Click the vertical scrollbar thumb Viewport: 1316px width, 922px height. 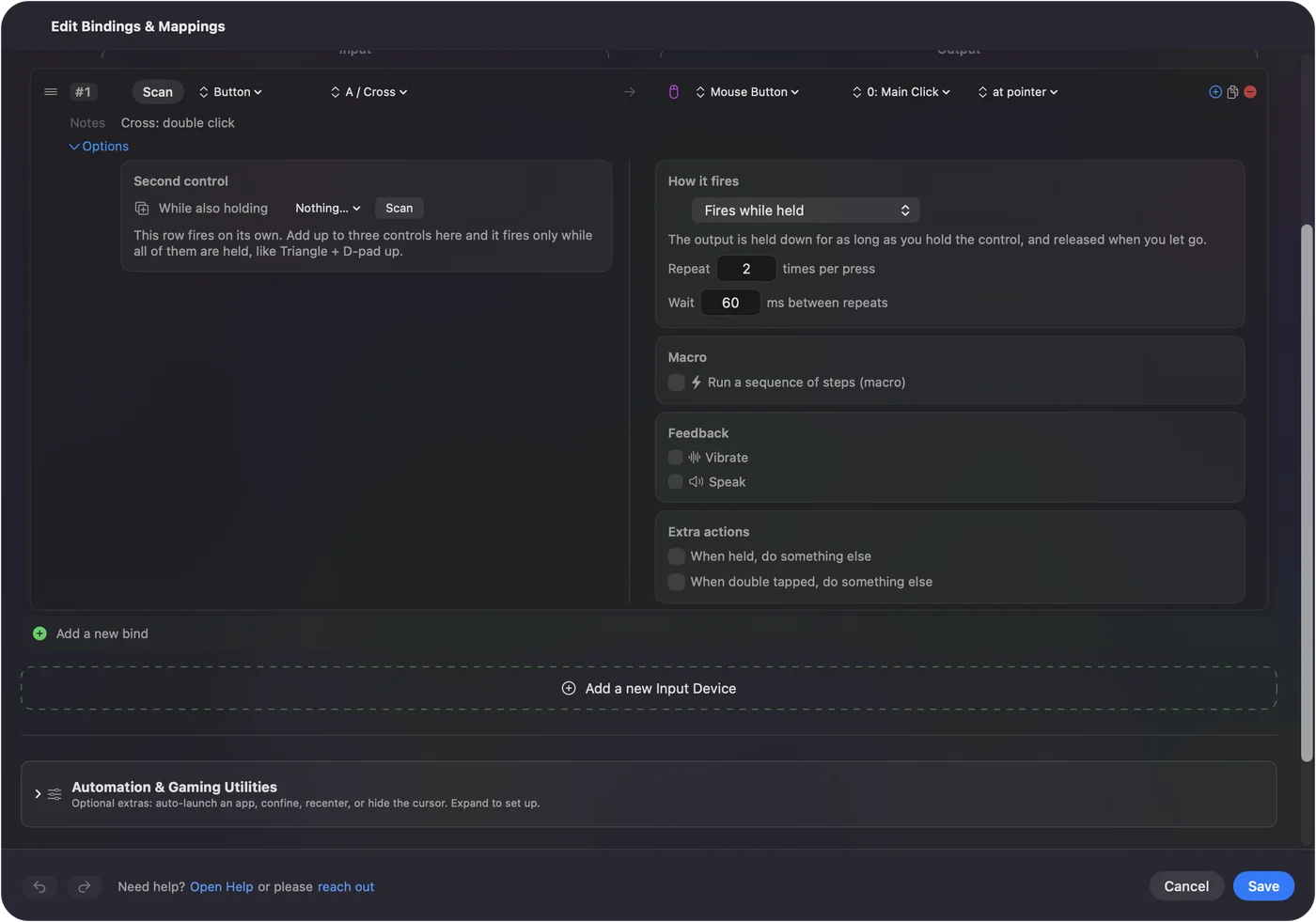[x=1307, y=493]
